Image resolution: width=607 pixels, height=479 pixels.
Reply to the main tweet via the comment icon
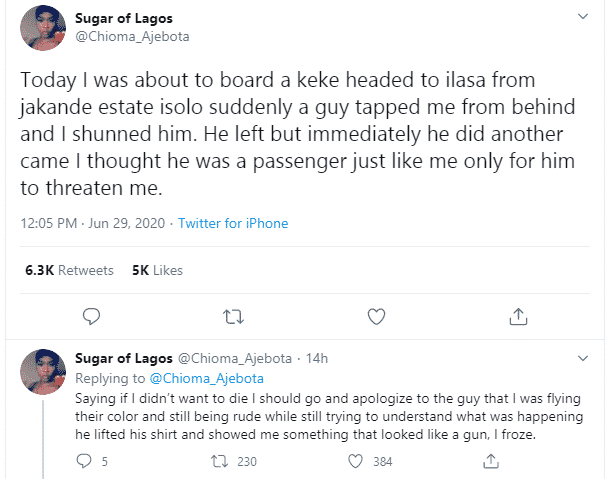91,316
